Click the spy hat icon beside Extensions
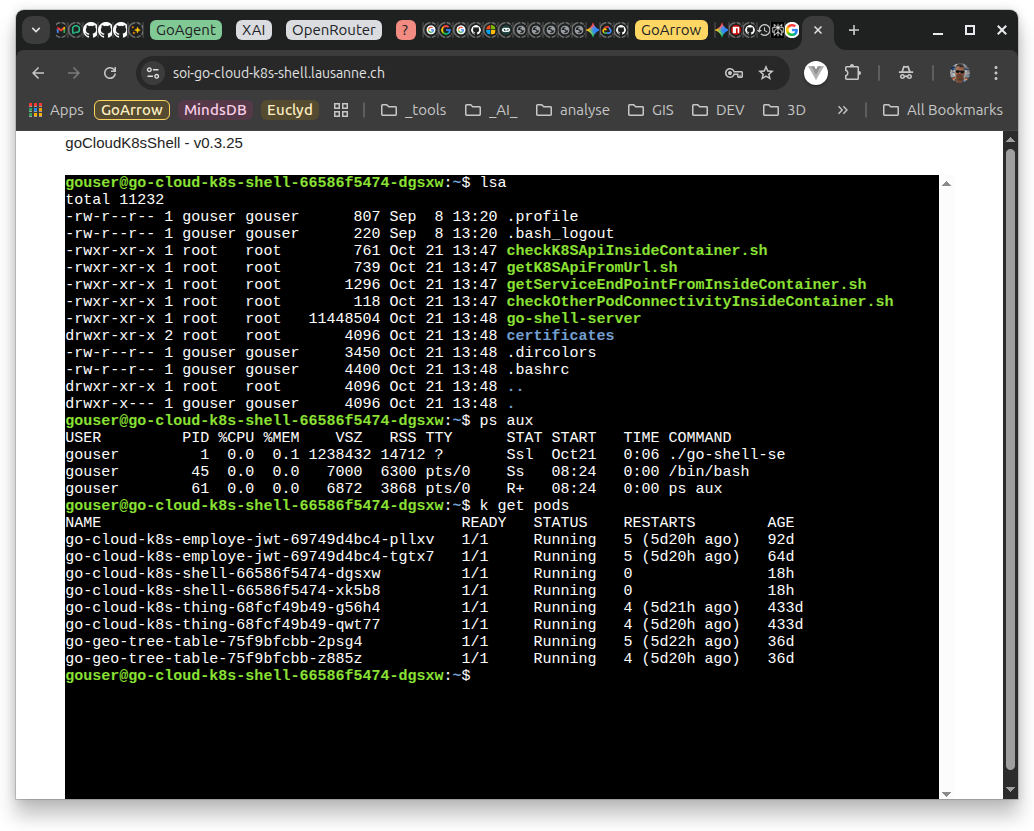The image size is (1034, 831). 906,73
